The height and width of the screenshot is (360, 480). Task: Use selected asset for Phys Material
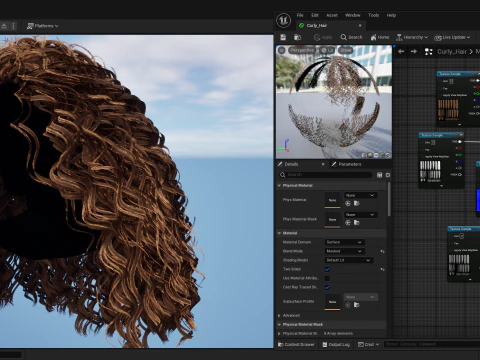tap(348, 203)
